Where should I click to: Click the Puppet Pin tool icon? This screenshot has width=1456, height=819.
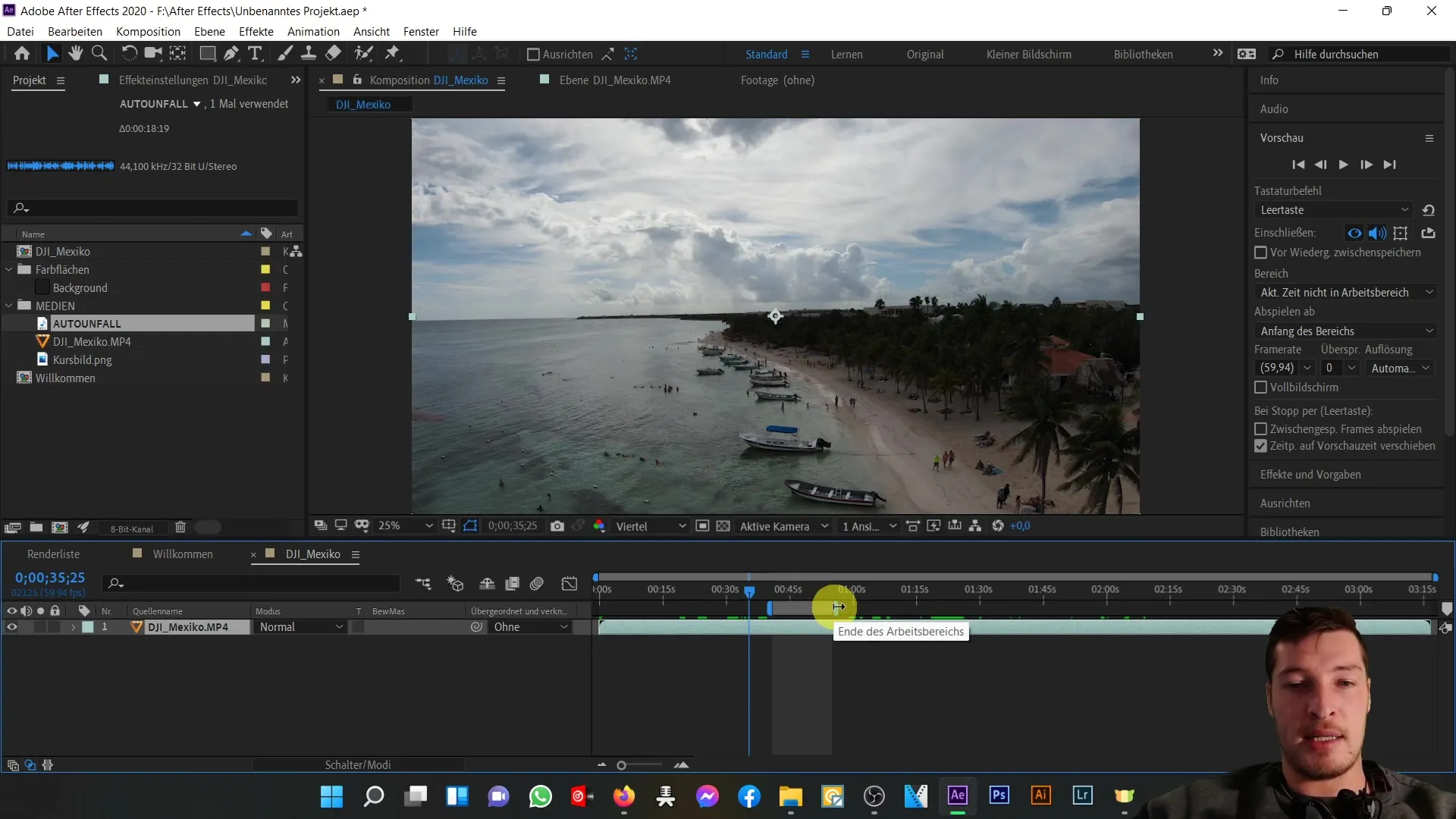(392, 53)
